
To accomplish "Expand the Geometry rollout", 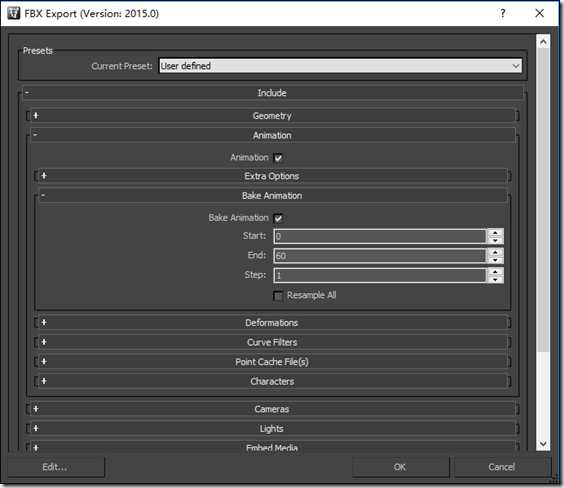I will (x=273, y=116).
